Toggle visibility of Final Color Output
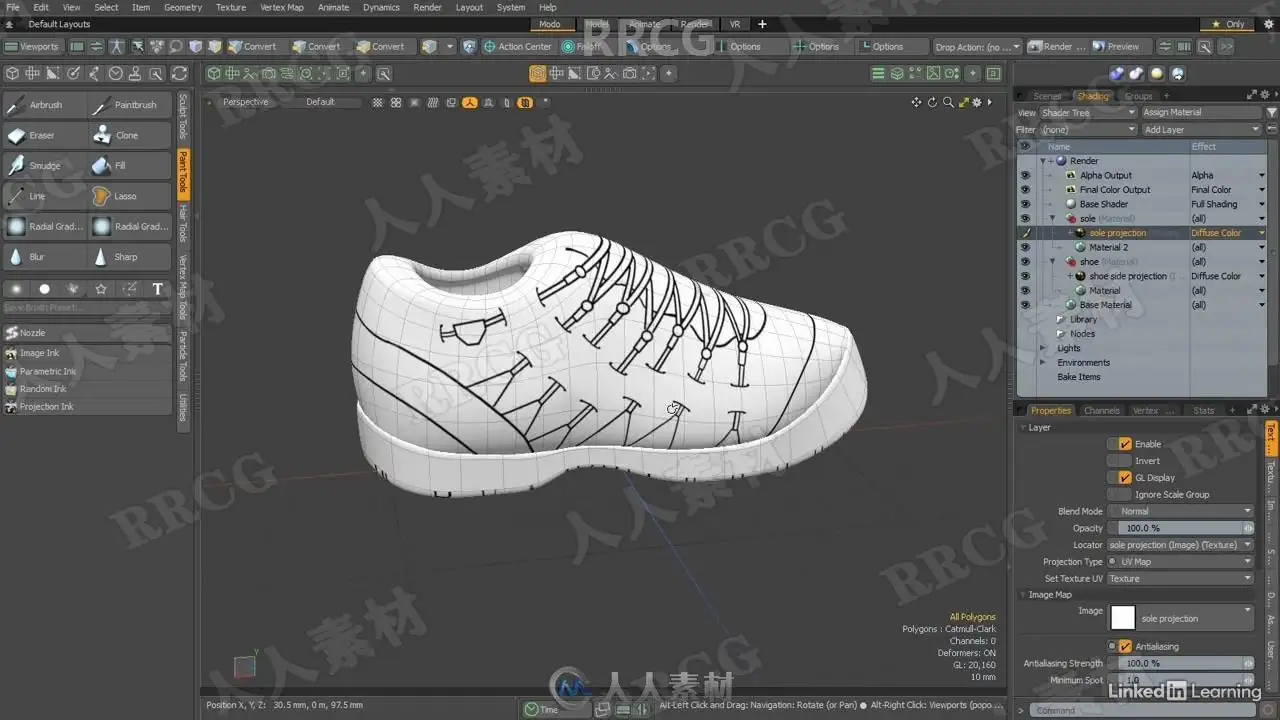Screen dimensions: 1280x720 pyautogui.click(x=1024, y=190)
